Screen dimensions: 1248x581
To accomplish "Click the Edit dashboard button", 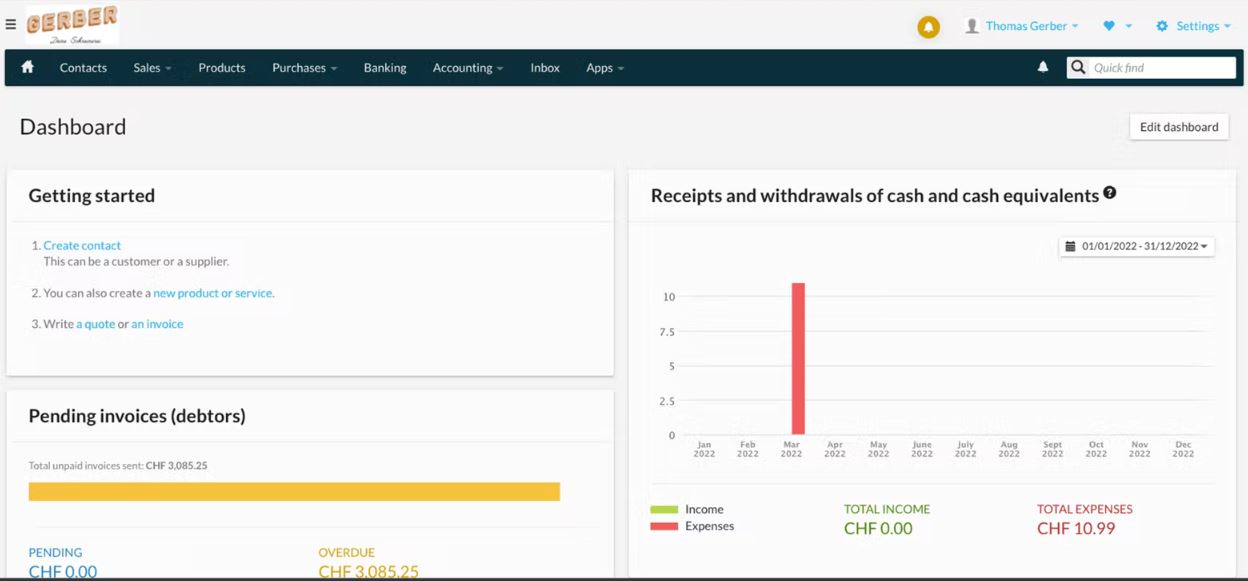I will 1179,126.
